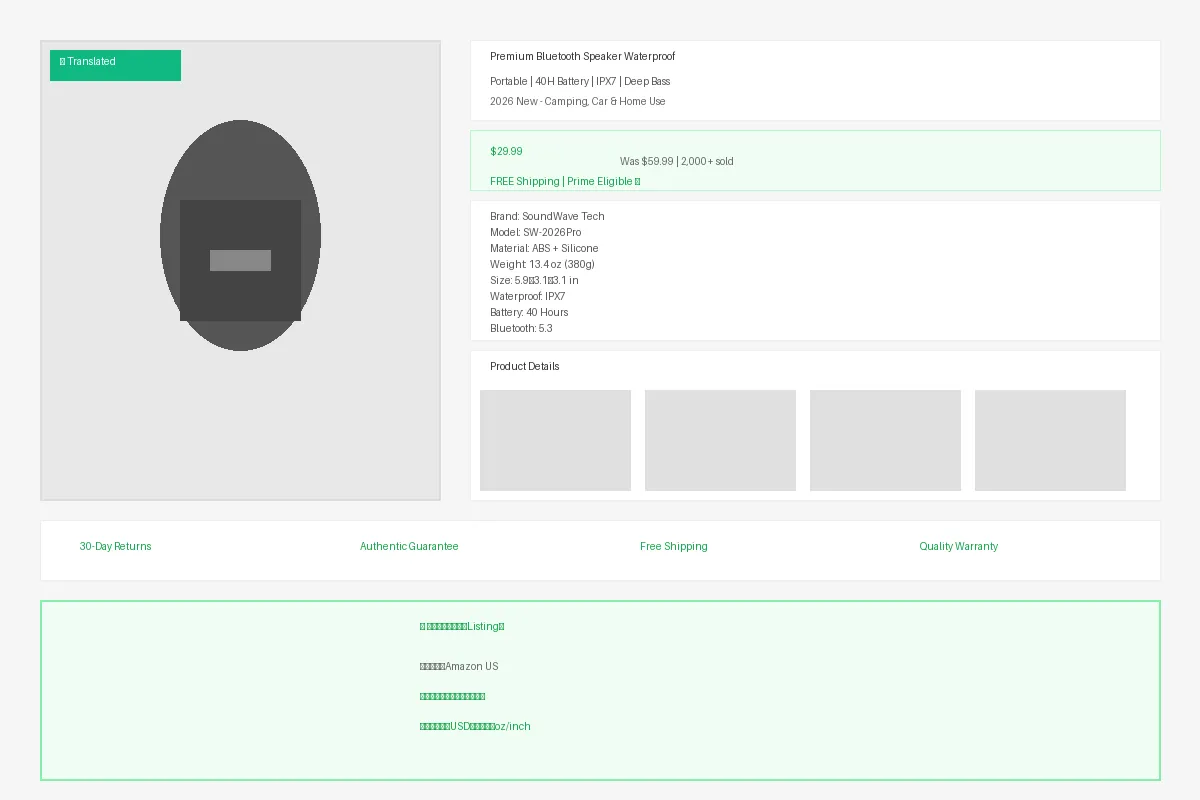This screenshot has height=800, width=1200.
Task: Click the 2026 New - Camping, Car & Home Use line
Action: 577,101
